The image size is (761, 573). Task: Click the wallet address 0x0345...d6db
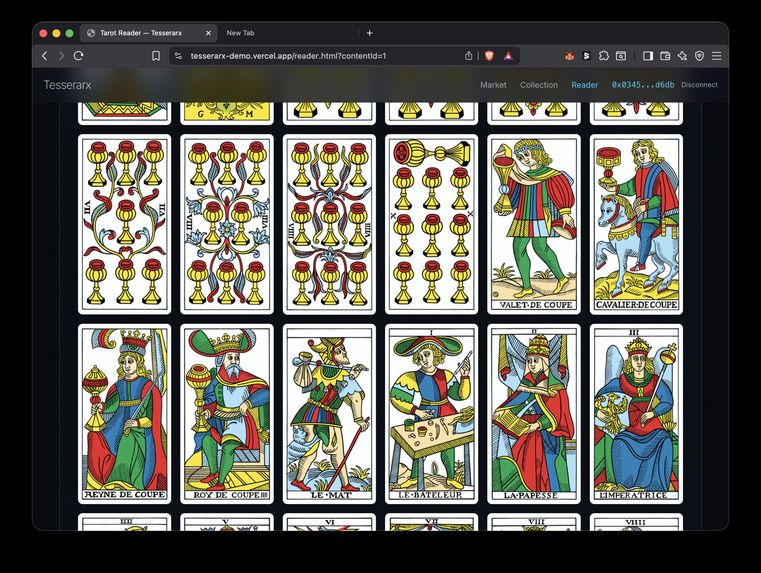click(x=643, y=84)
